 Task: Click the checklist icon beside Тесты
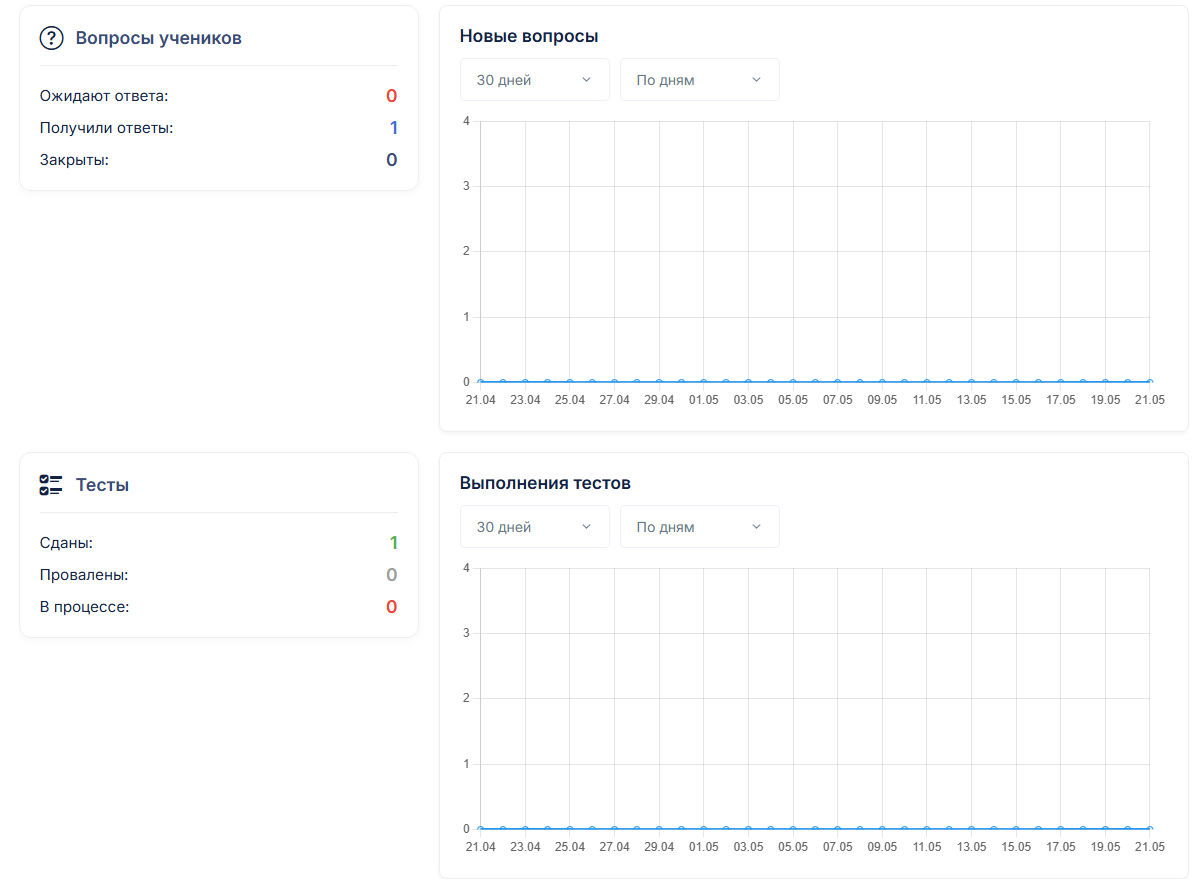click(x=51, y=485)
